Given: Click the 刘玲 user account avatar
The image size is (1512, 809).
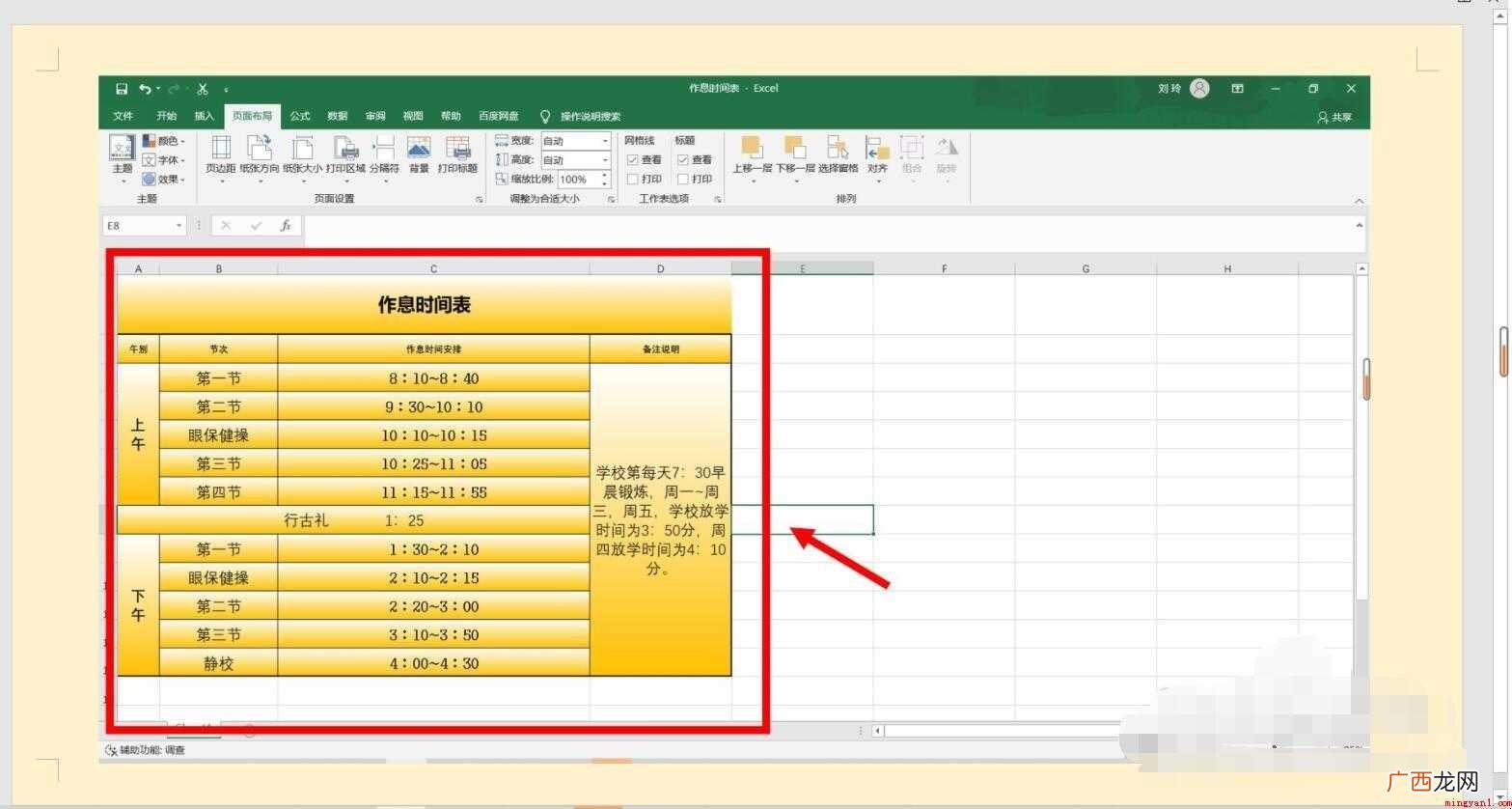Looking at the screenshot, I should (1199, 89).
